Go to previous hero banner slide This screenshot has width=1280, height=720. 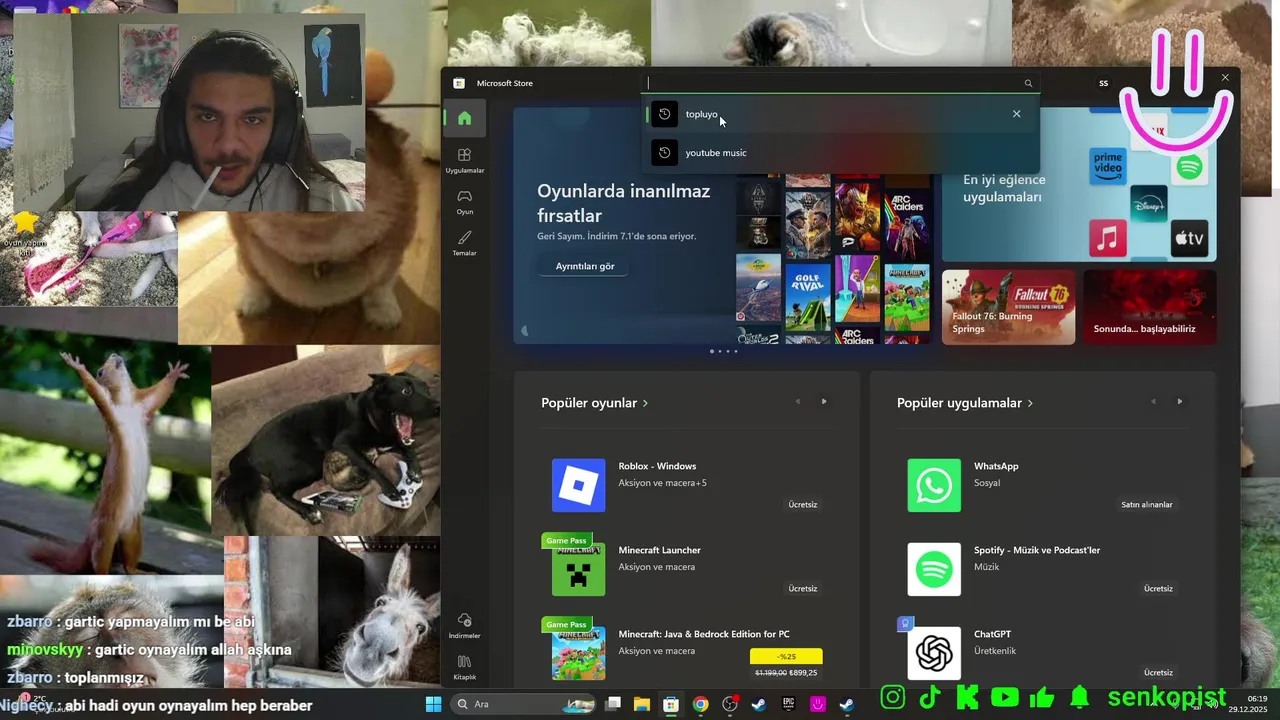click(x=524, y=331)
